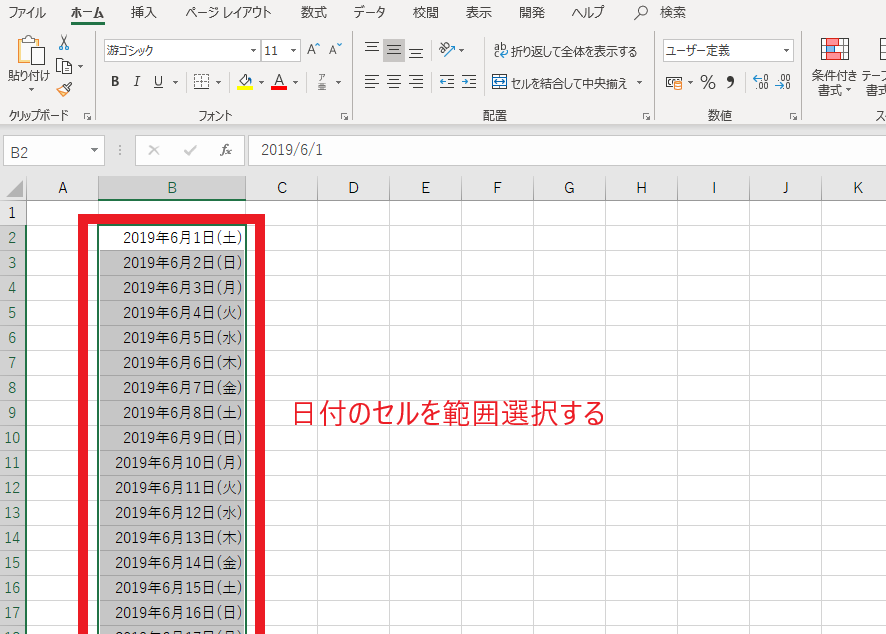Decrease decimal places

pyautogui.click(x=783, y=82)
